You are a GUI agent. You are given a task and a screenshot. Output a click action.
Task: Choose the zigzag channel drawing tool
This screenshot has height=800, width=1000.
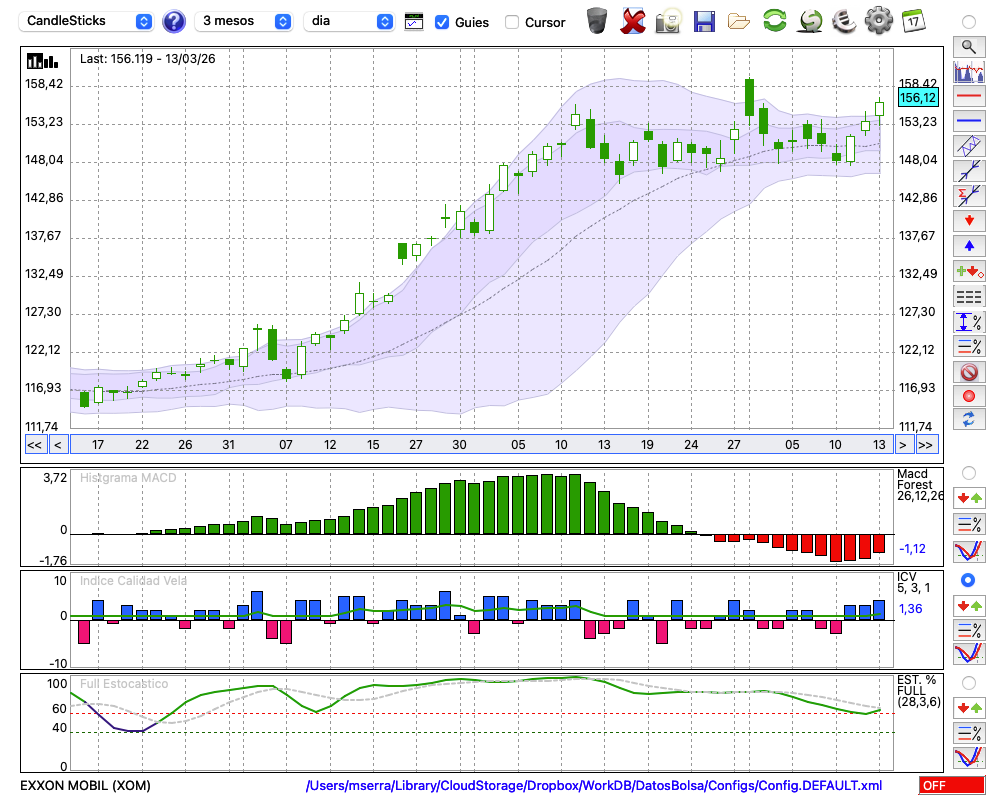coord(968,146)
